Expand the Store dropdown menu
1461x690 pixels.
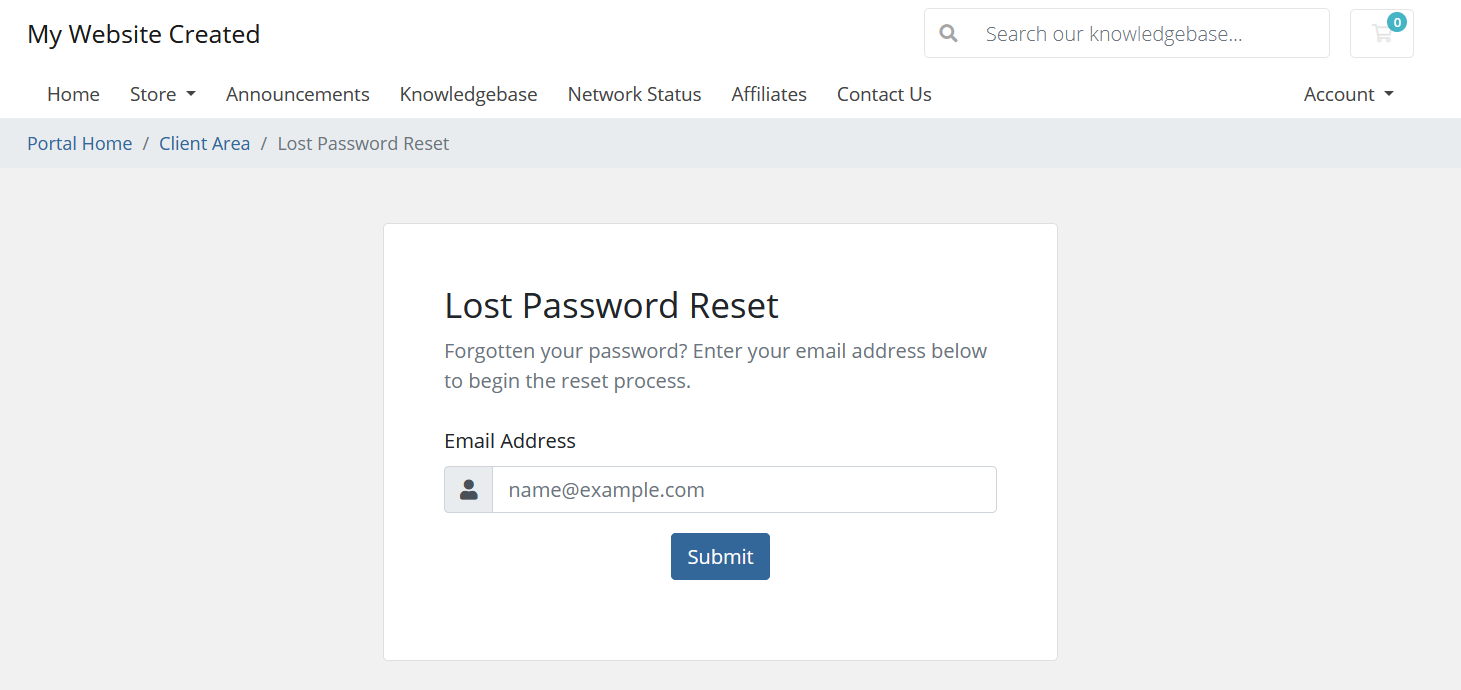(162, 94)
